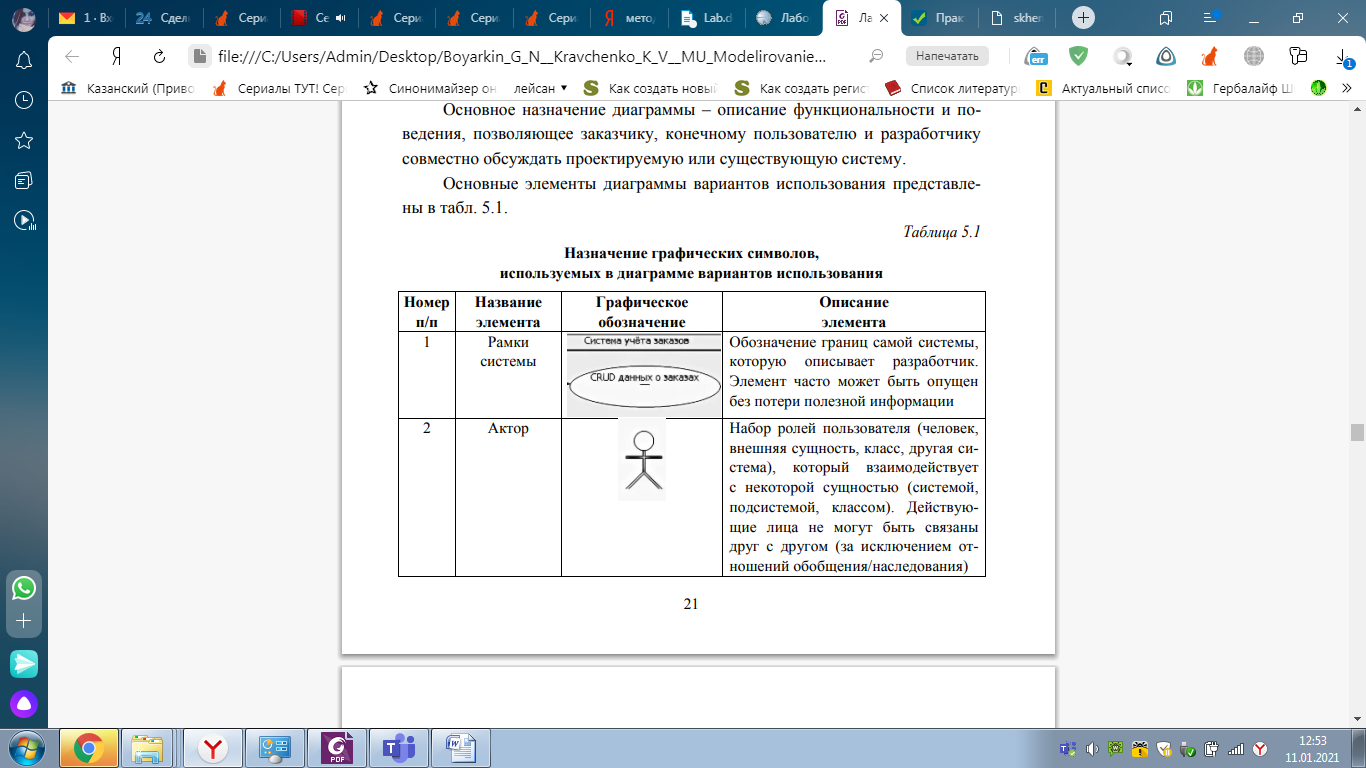Open Microsoft Teams from taskbar
Screen dimensions: 1366x768
[399, 747]
